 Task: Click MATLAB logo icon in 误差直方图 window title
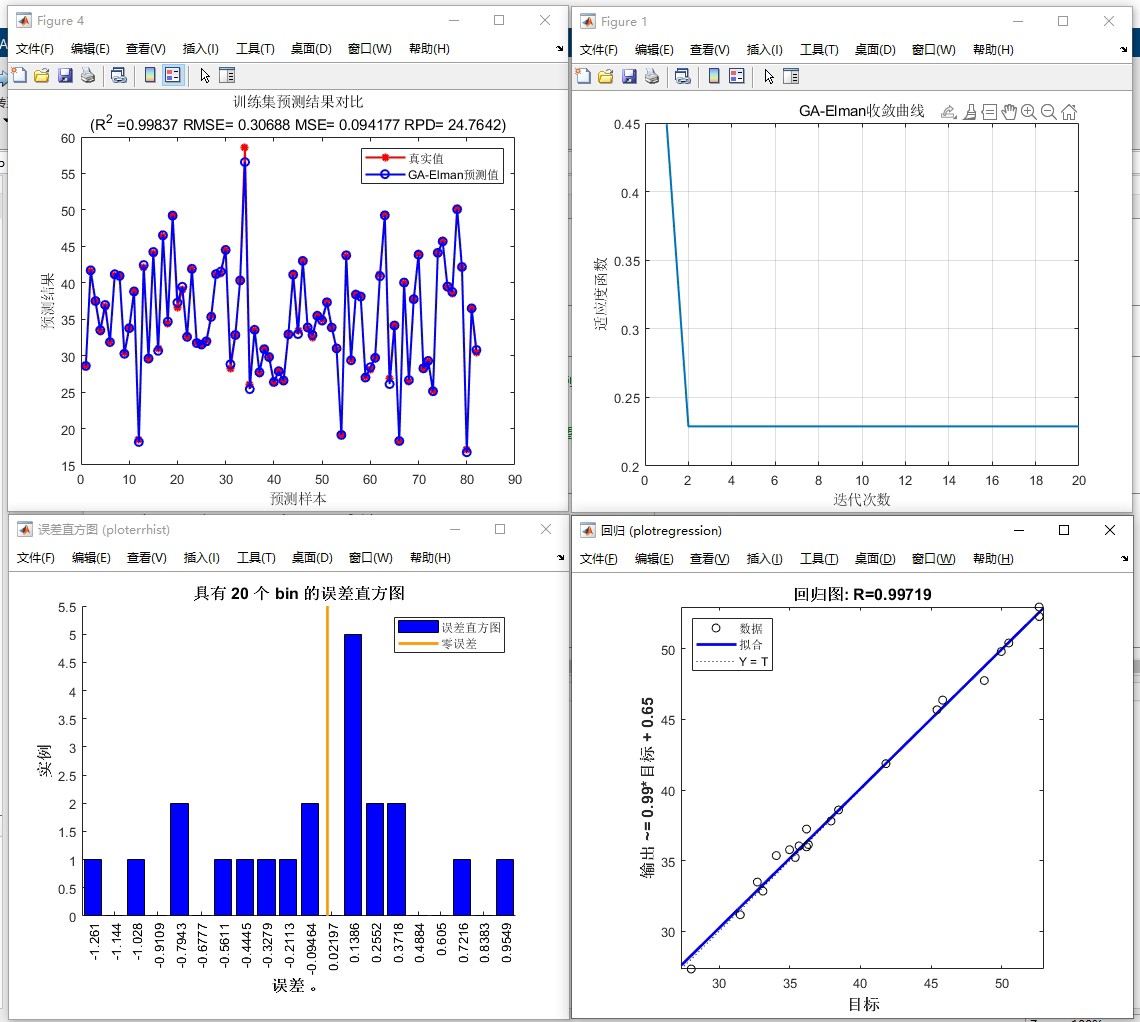25,529
